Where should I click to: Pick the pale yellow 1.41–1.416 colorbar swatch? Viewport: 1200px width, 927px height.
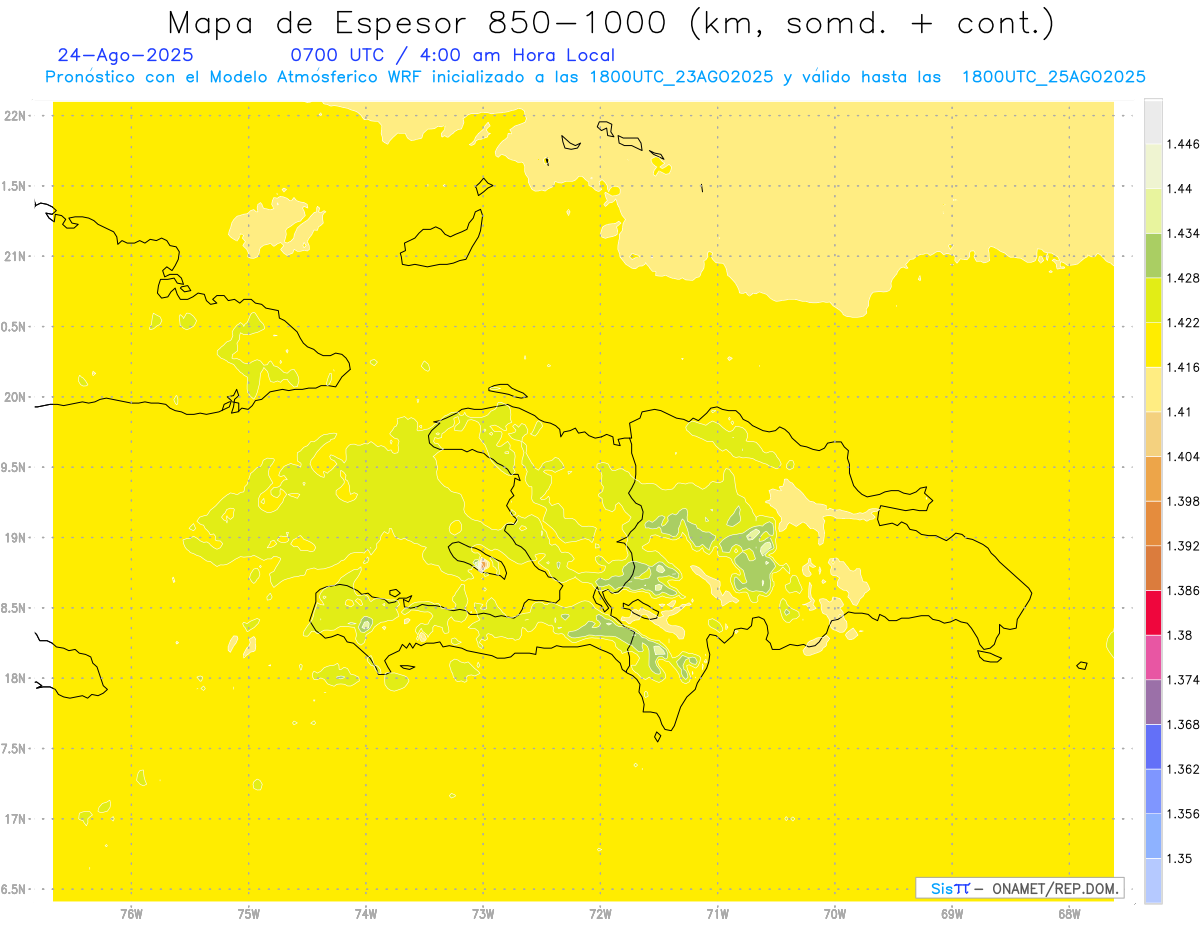[1153, 389]
